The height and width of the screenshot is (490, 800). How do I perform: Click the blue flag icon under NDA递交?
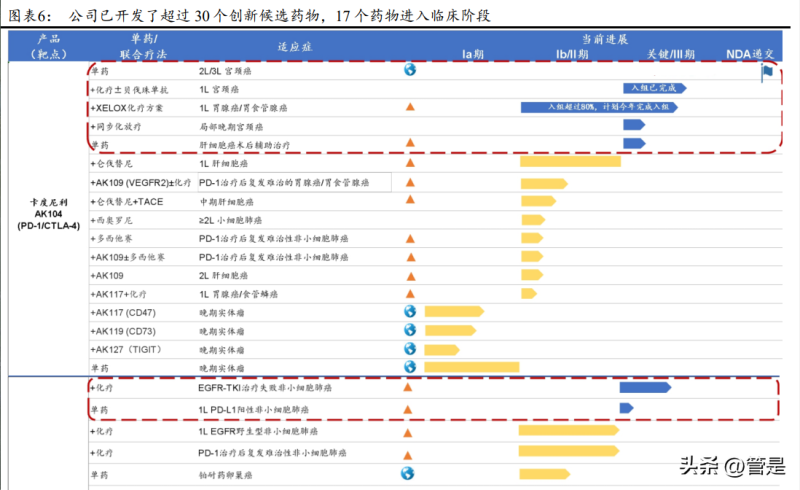pos(767,72)
